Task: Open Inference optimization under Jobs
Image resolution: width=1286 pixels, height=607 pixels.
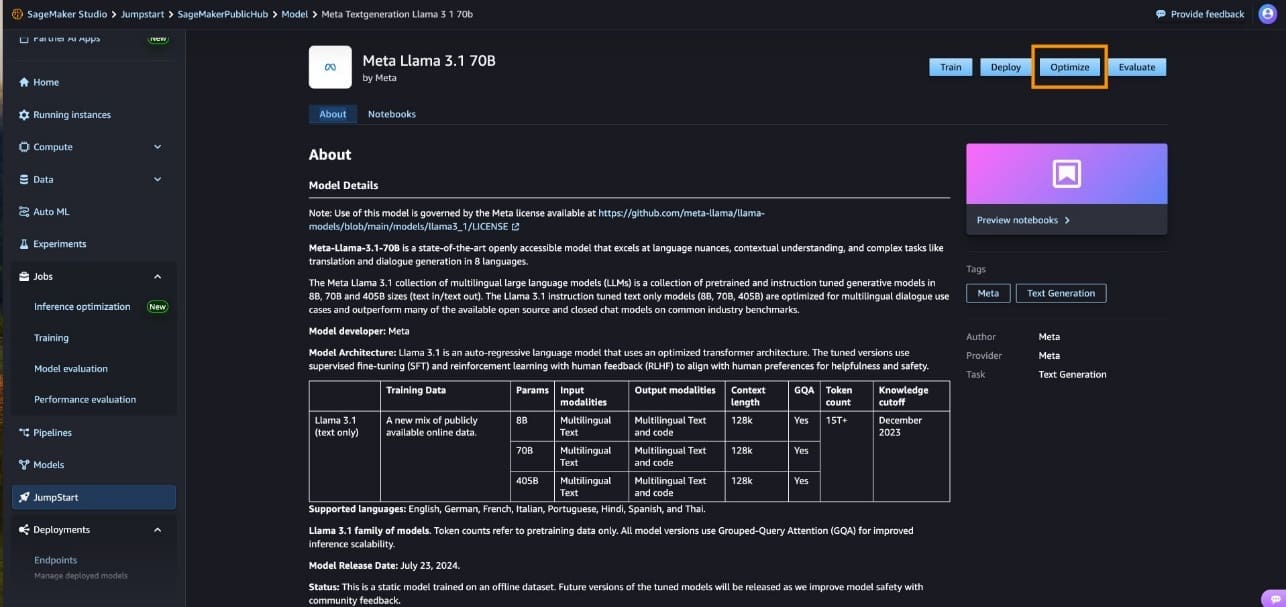Action: click(82, 307)
